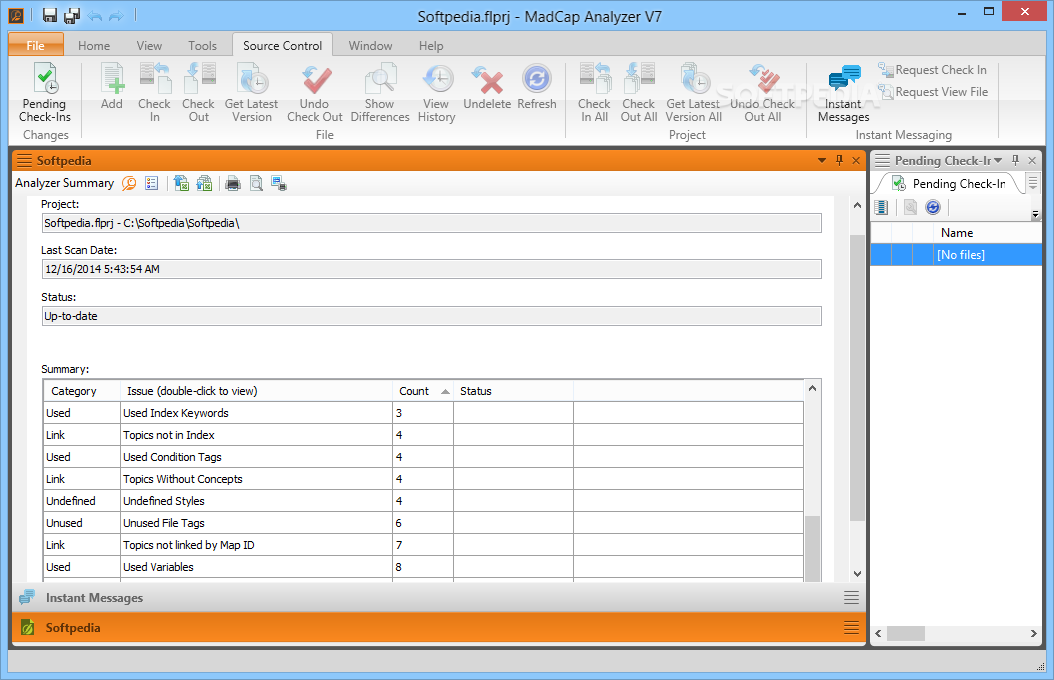Screen dimensions: 1054x680
Task: Click the column list icon in Pending Check-Ins toolbar
Action: click(x=881, y=208)
